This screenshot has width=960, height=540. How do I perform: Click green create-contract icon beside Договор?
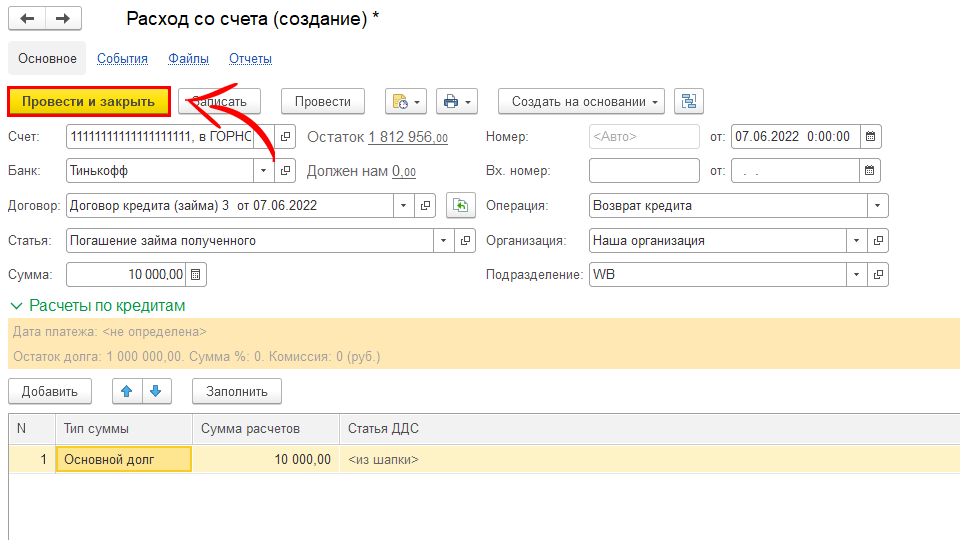pos(459,205)
